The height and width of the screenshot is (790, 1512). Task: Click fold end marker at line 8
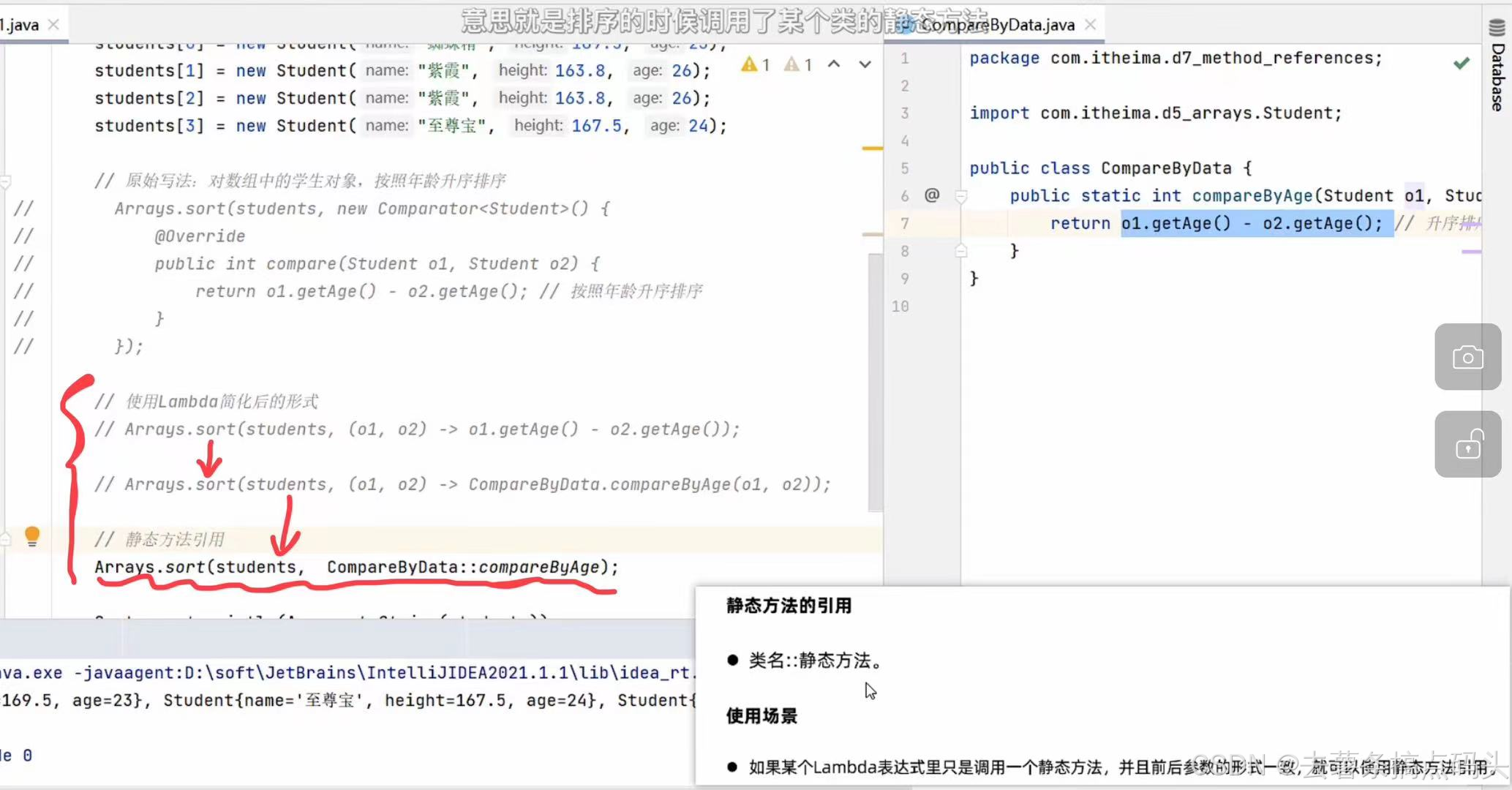click(x=961, y=251)
